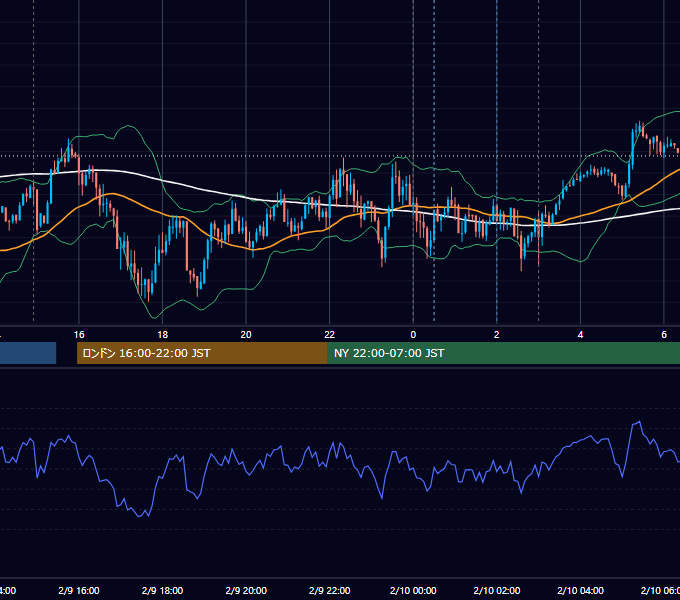The image size is (680, 600).
Task: Click the 2/9 20:00 date label
Action: pyautogui.click(x=246, y=590)
